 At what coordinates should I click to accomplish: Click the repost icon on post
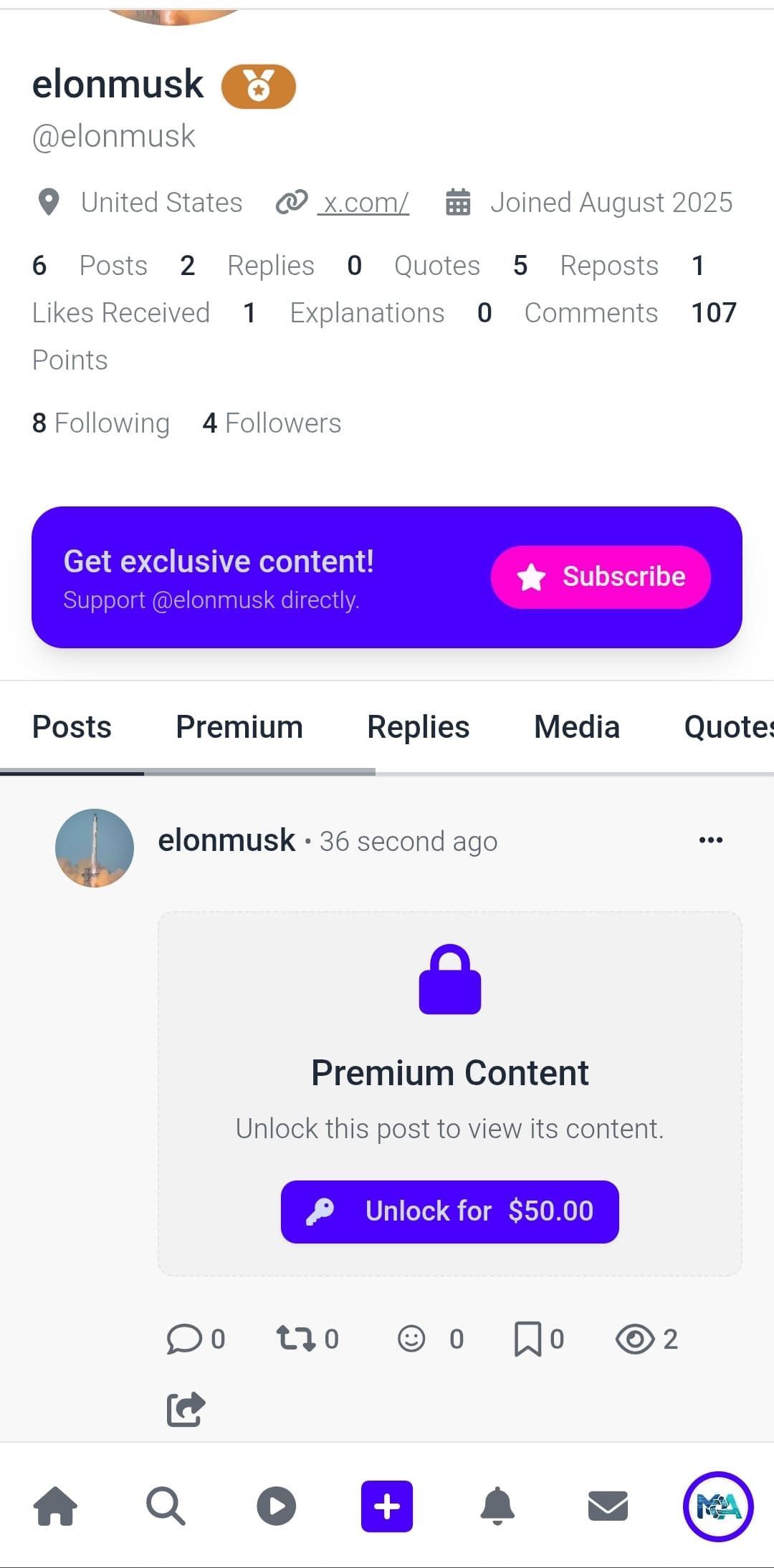click(297, 1338)
